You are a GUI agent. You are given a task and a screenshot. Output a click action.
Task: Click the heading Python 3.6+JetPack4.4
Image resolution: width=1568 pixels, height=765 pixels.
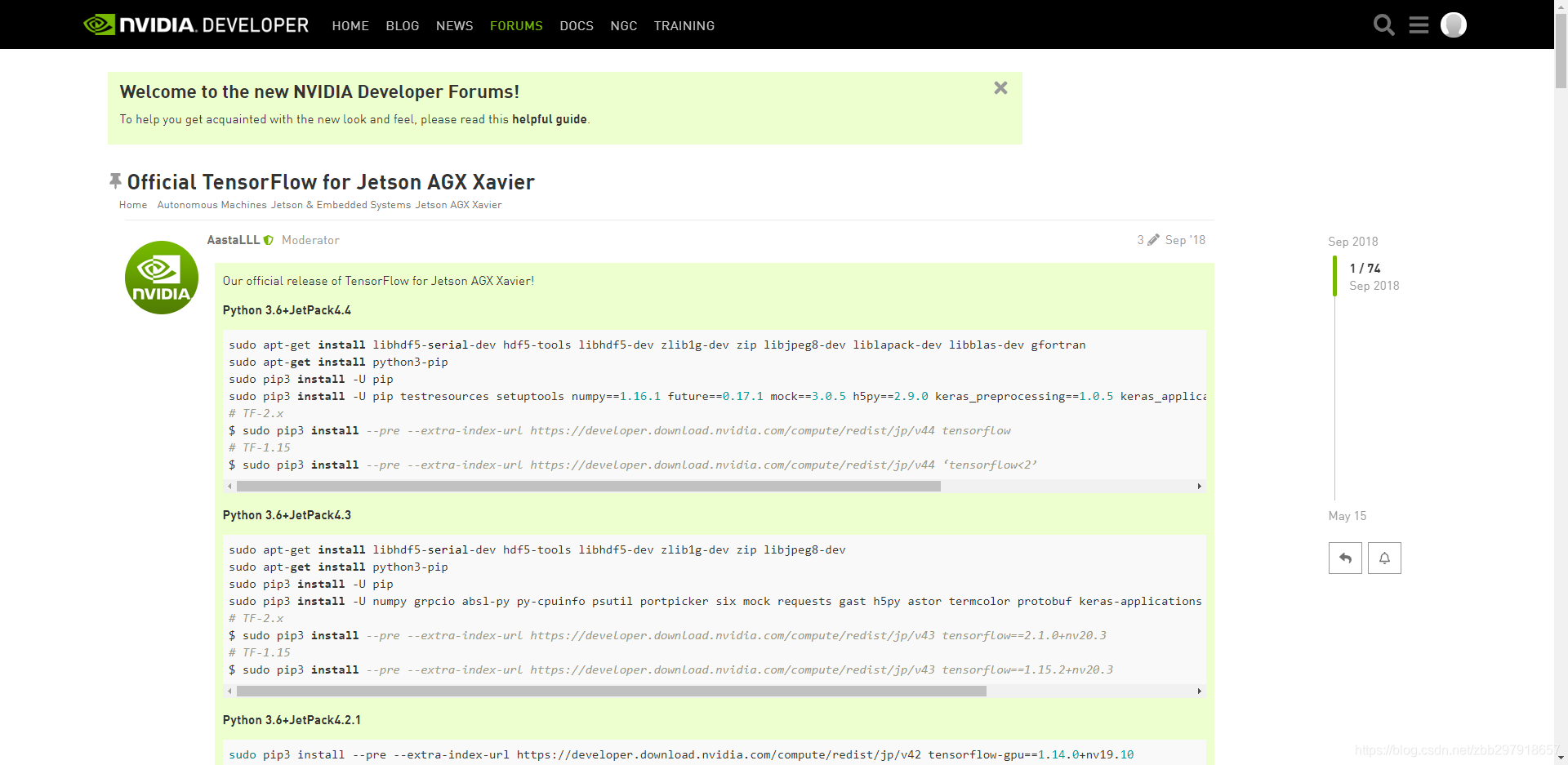[x=287, y=310]
